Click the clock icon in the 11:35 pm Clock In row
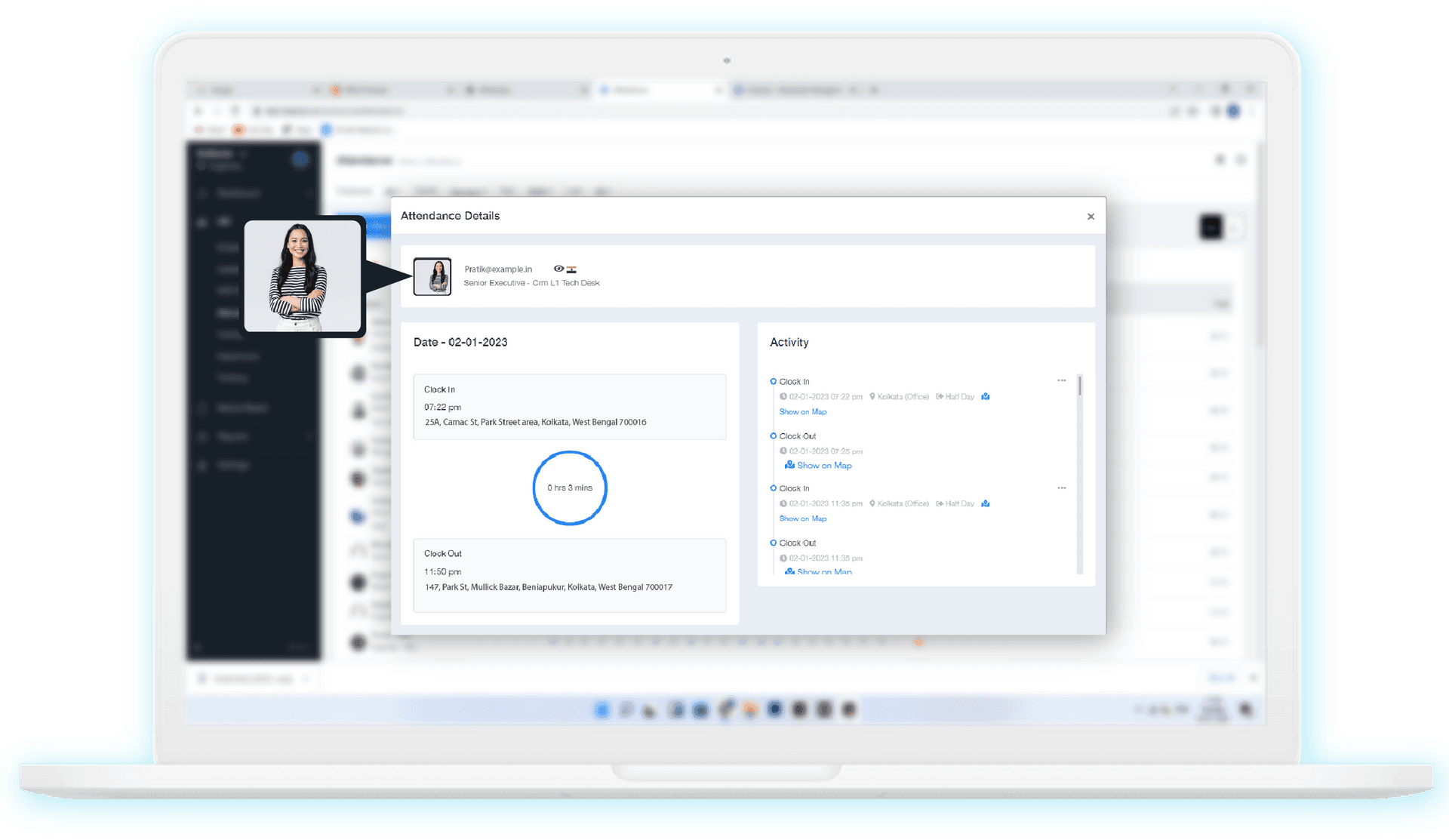Screen dimensions: 1449x840 [x=783, y=503]
